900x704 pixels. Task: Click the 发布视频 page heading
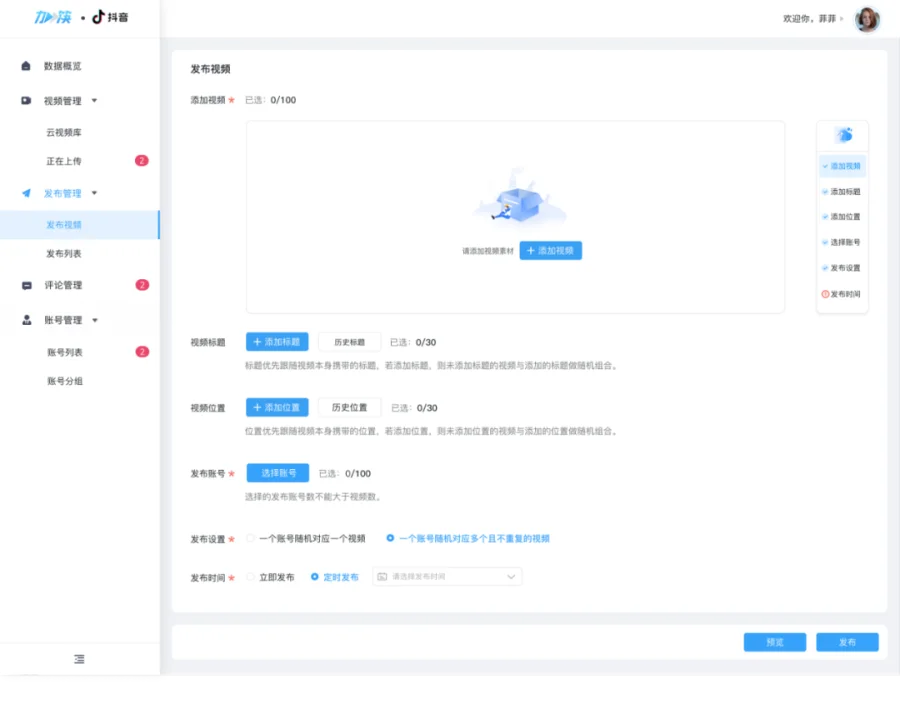click(210, 69)
